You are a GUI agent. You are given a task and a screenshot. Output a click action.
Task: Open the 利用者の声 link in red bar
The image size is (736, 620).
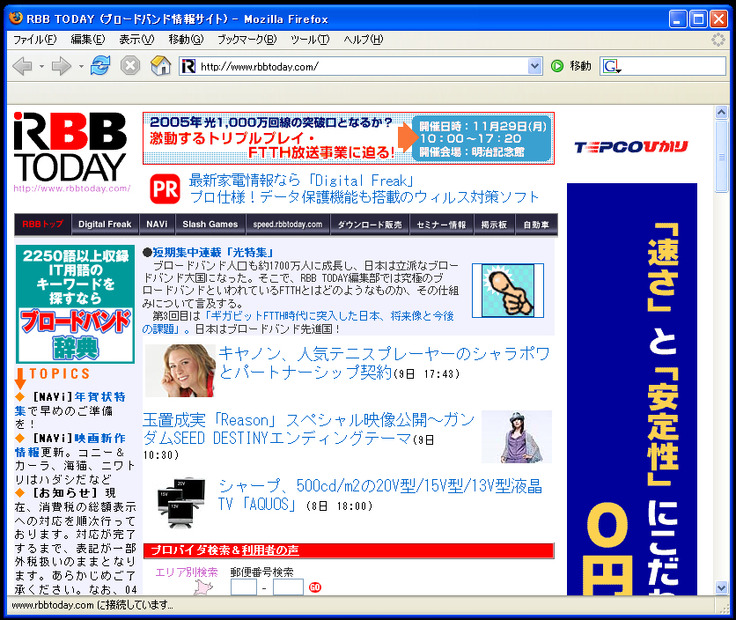pos(270,550)
